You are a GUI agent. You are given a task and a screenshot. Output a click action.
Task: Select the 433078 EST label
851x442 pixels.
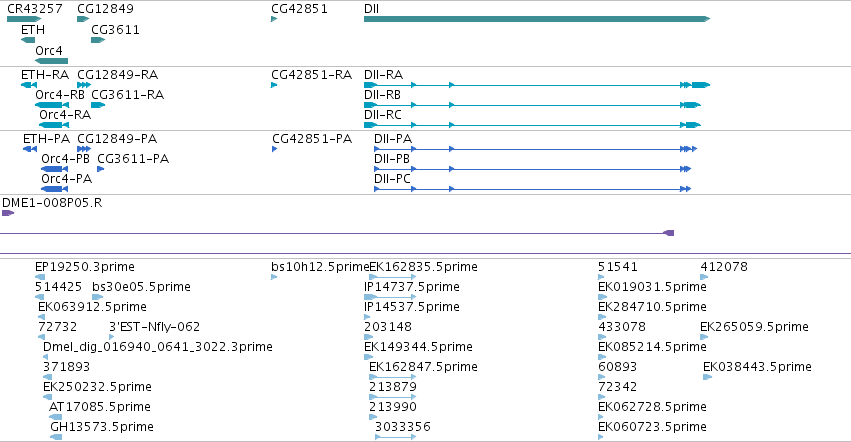coord(622,327)
